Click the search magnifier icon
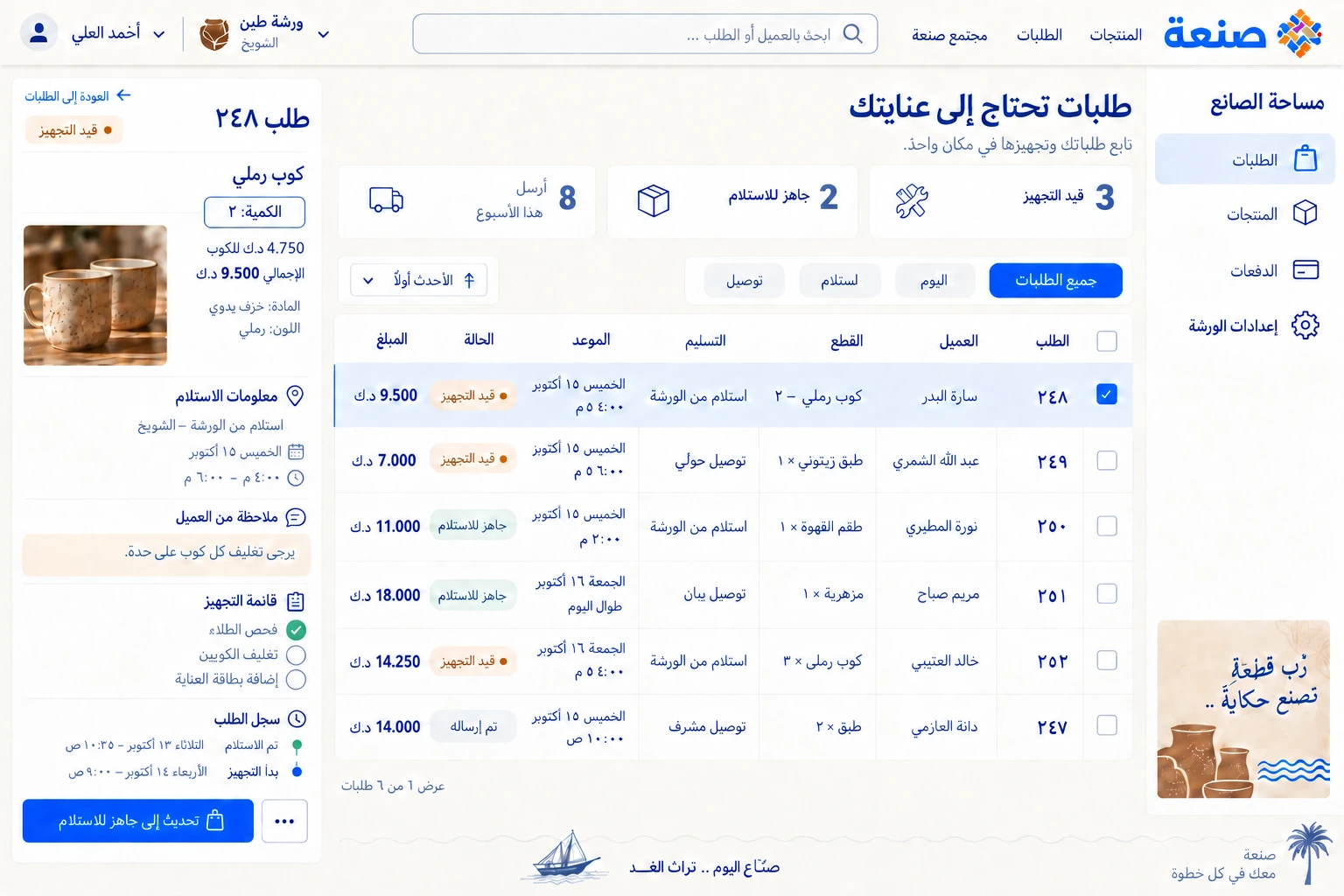 (852, 34)
